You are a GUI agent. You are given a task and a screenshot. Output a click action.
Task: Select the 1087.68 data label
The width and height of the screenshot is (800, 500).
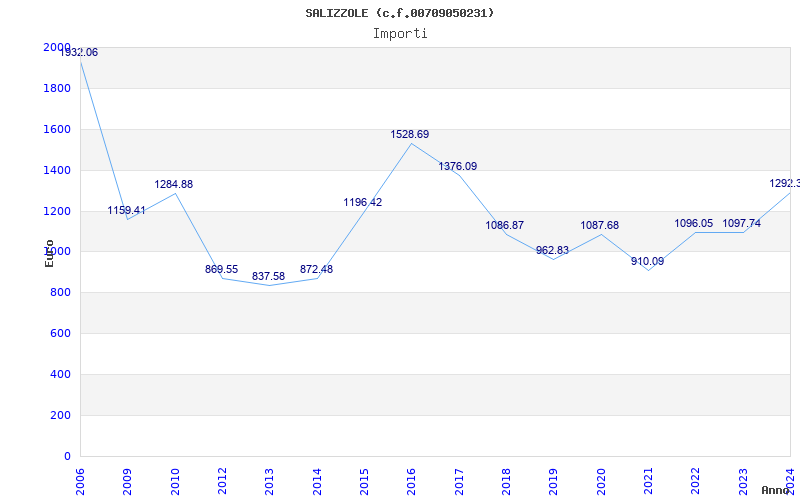click(x=600, y=226)
